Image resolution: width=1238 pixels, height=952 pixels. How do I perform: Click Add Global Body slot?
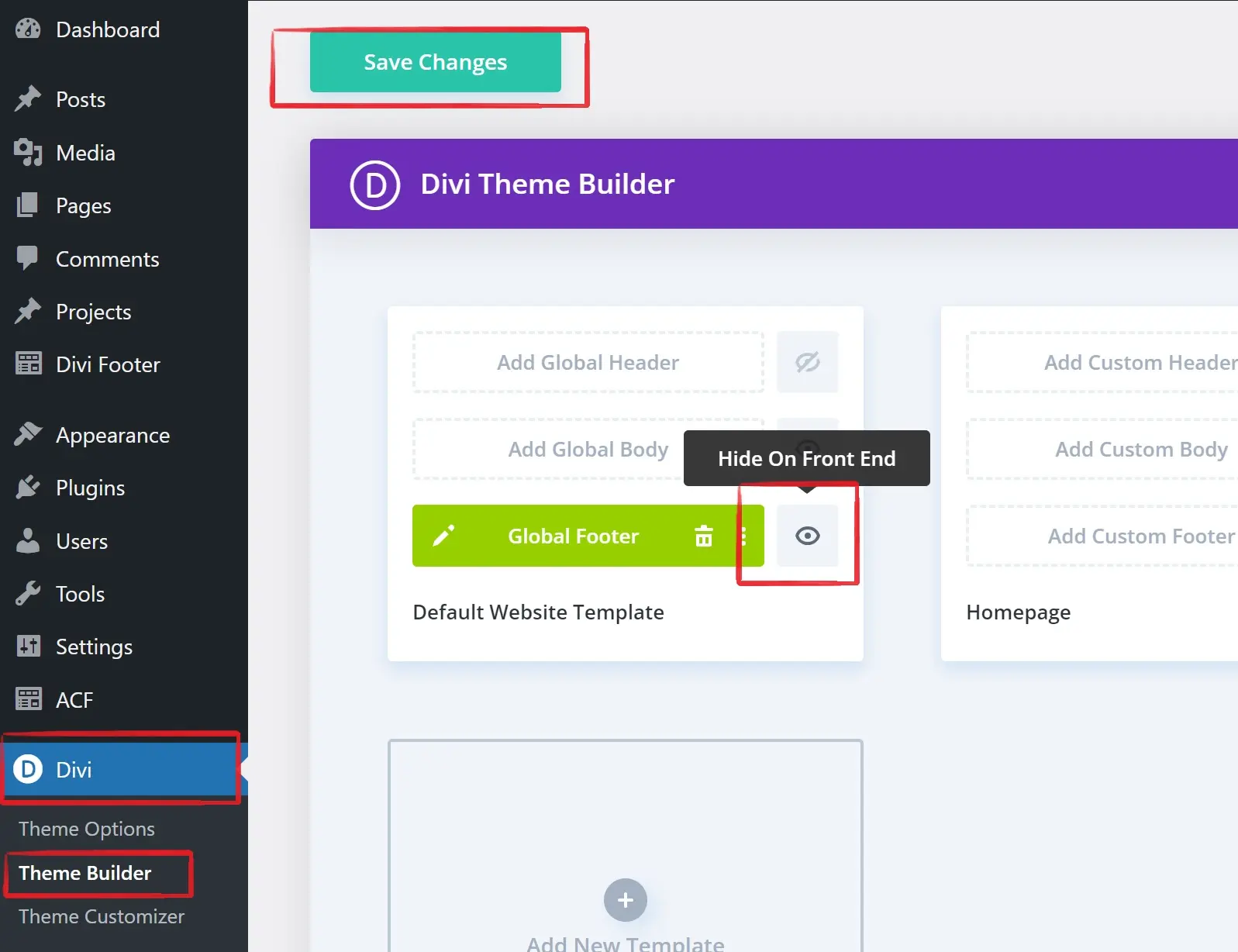588,449
